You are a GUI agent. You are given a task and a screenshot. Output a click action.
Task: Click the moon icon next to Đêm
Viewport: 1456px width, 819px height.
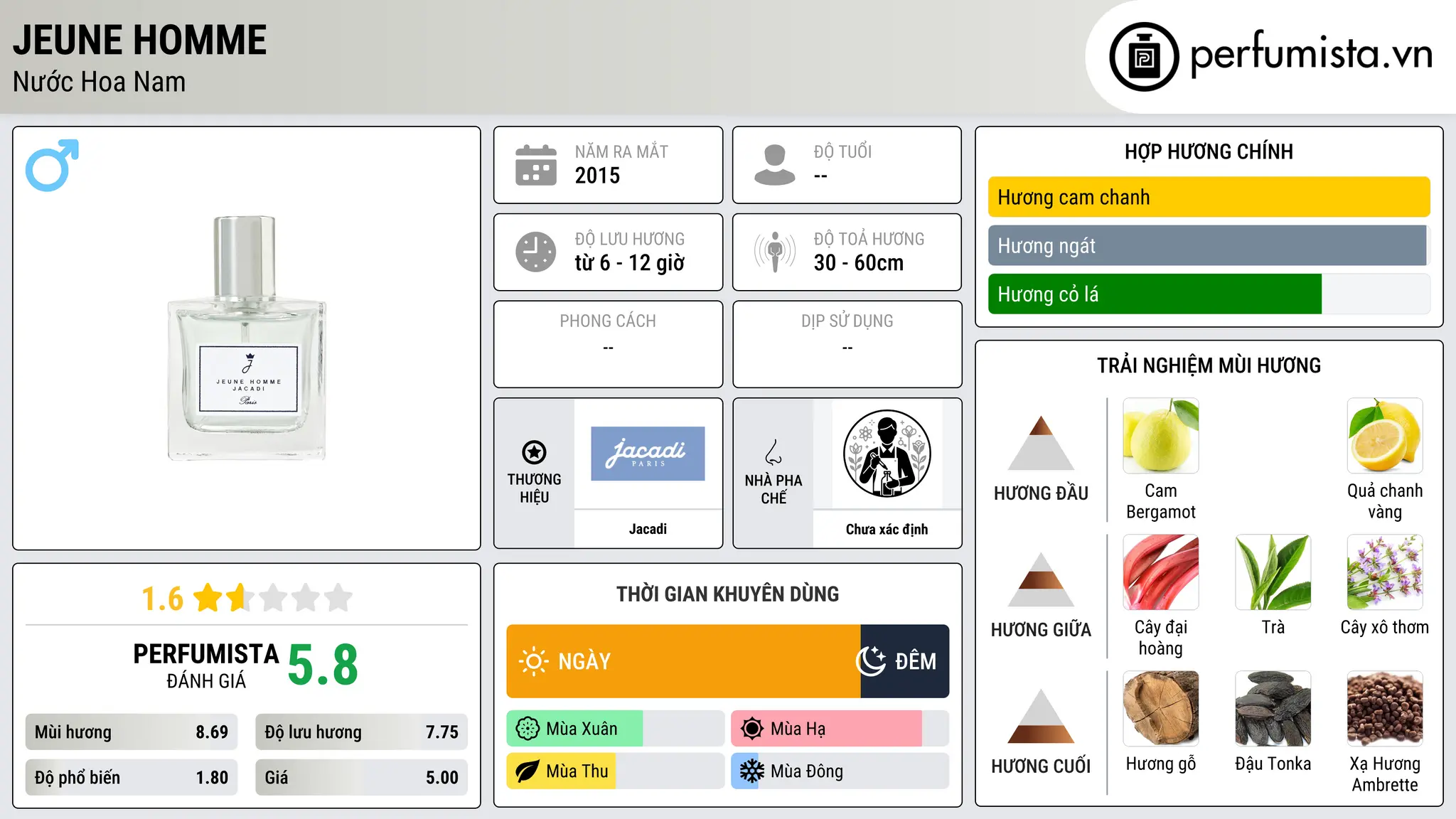tap(871, 661)
